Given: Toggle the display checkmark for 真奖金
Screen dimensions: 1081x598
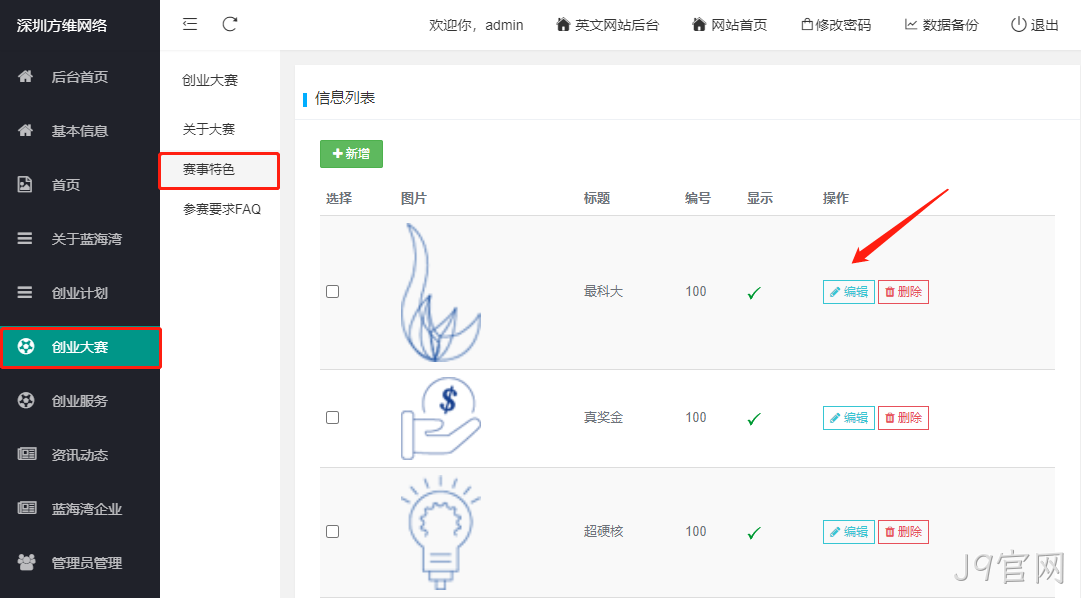Looking at the screenshot, I should point(754,419).
